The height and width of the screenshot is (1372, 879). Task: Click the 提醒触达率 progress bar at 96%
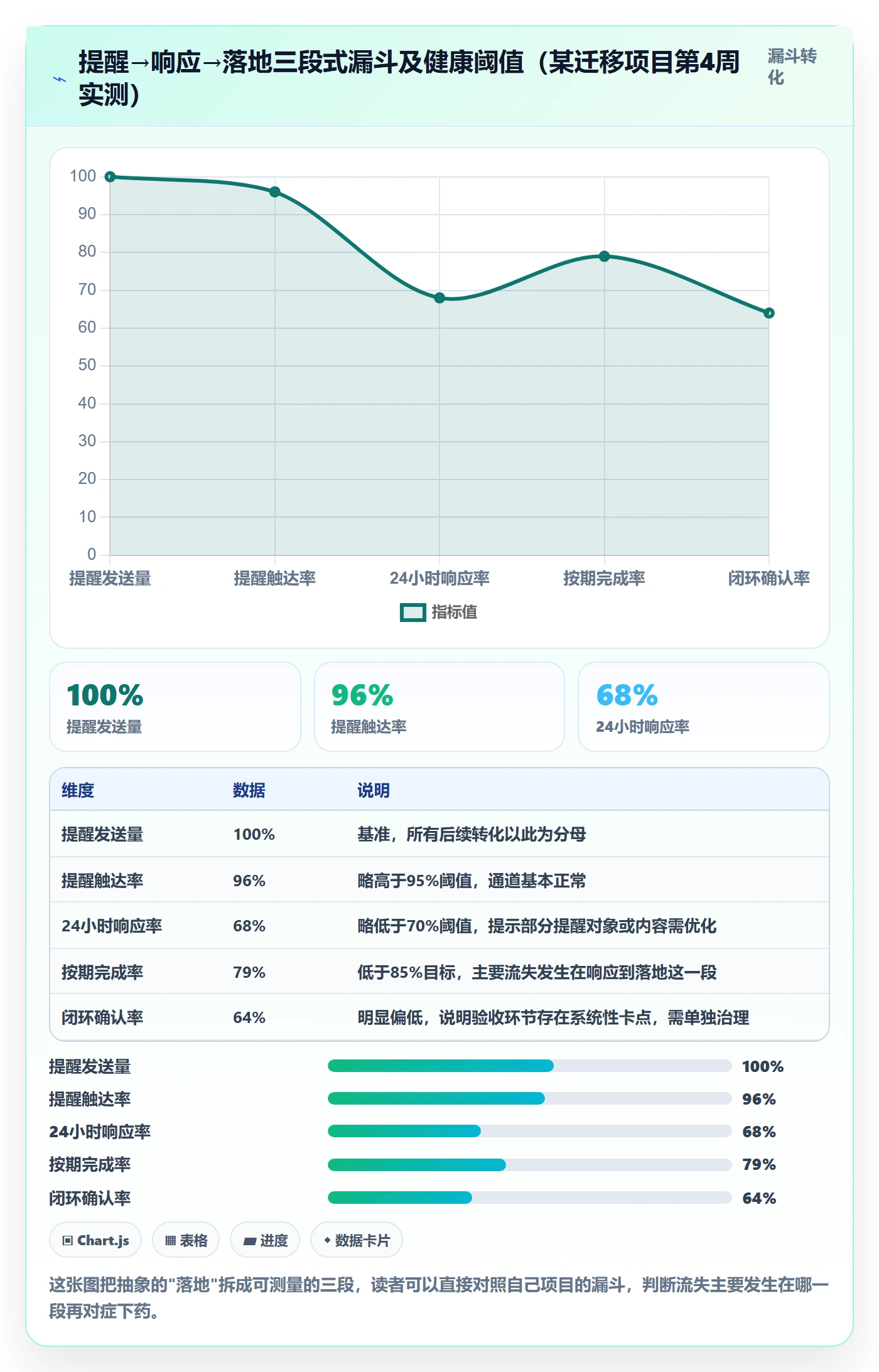coord(529,1098)
